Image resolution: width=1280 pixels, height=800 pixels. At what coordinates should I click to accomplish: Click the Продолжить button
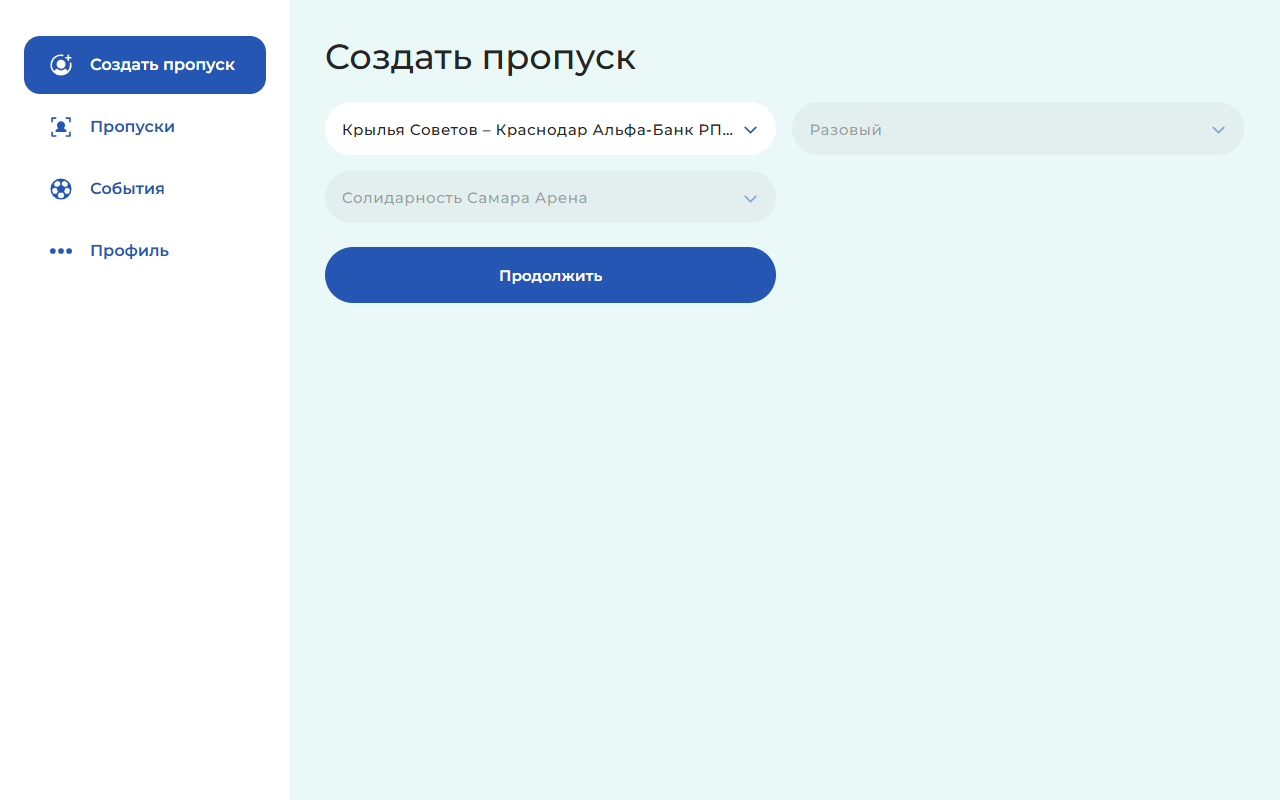pos(550,275)
